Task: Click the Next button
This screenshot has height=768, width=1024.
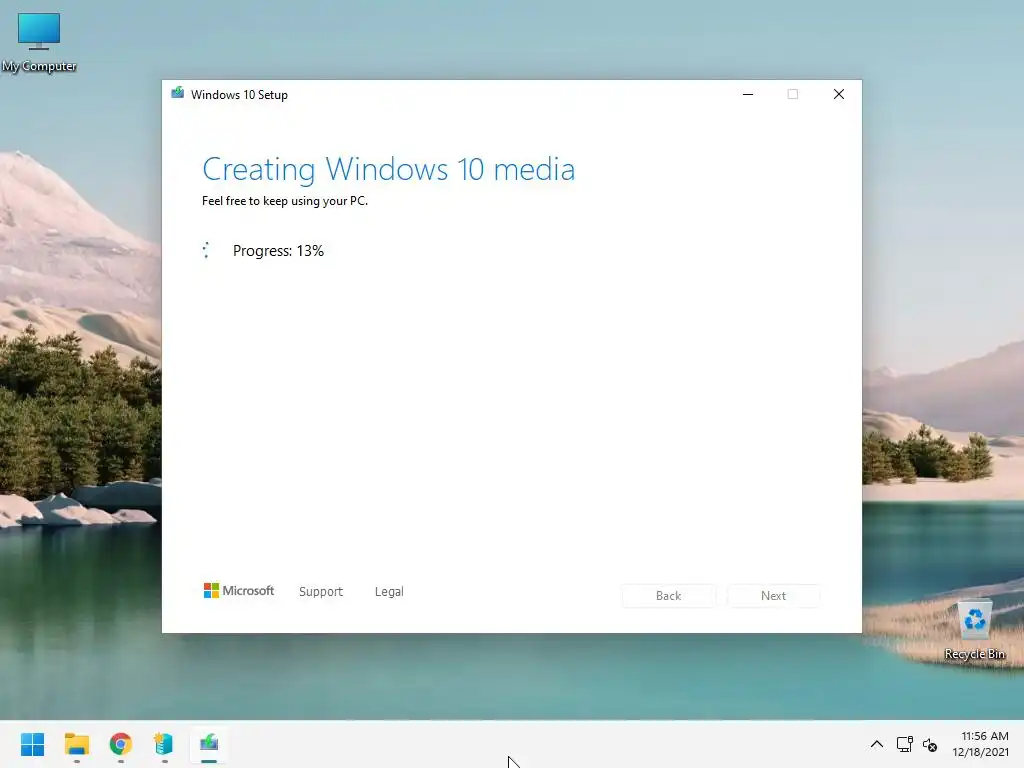Action: tap(773, 596)
